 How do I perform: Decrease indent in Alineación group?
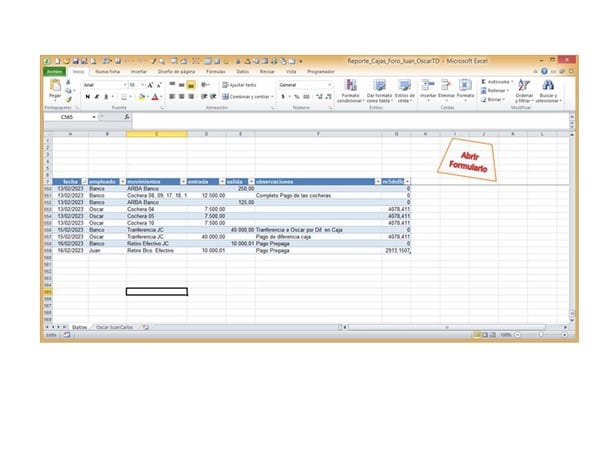[x=204, y=96]
